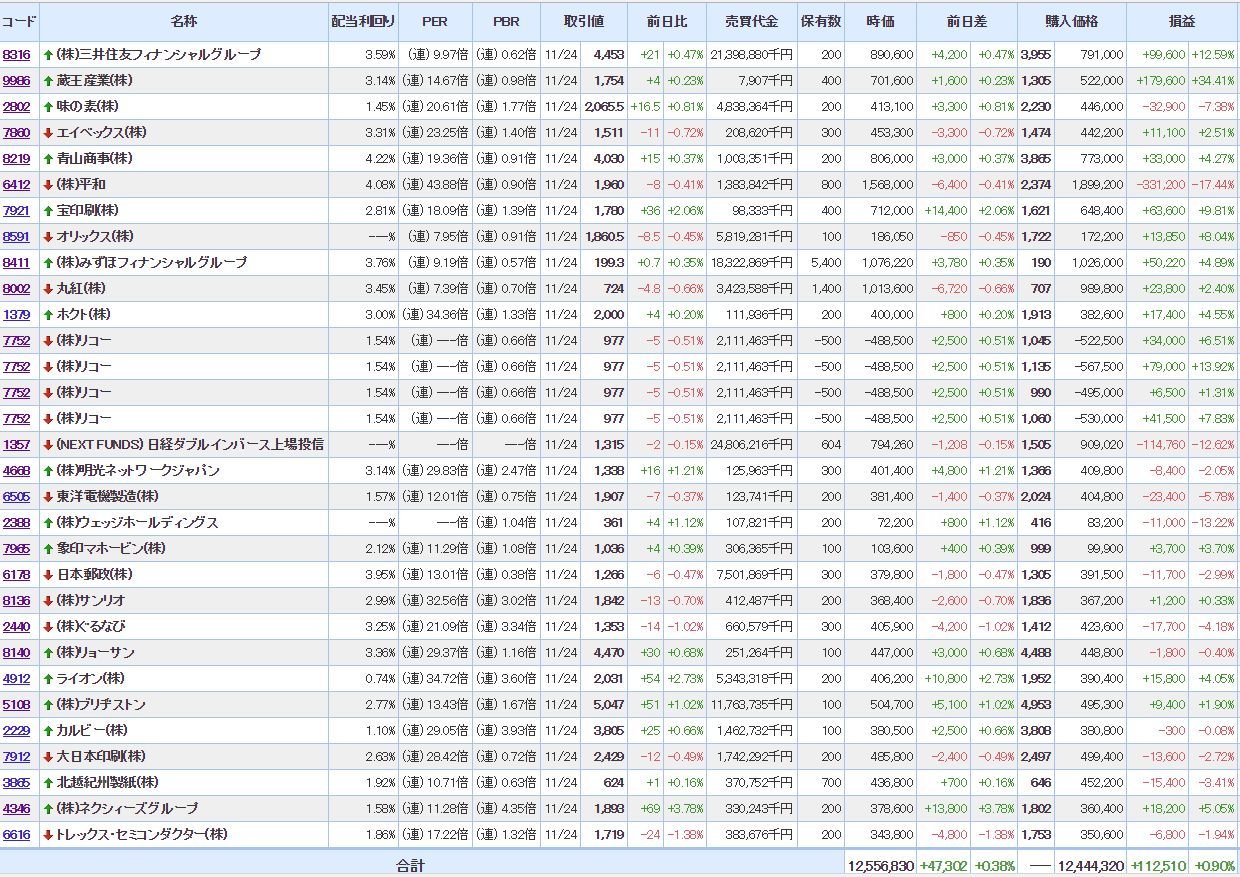This screenshot has width=1240, height=877.
Task: Click the 配当利回り column header
Action: point(363,21)
